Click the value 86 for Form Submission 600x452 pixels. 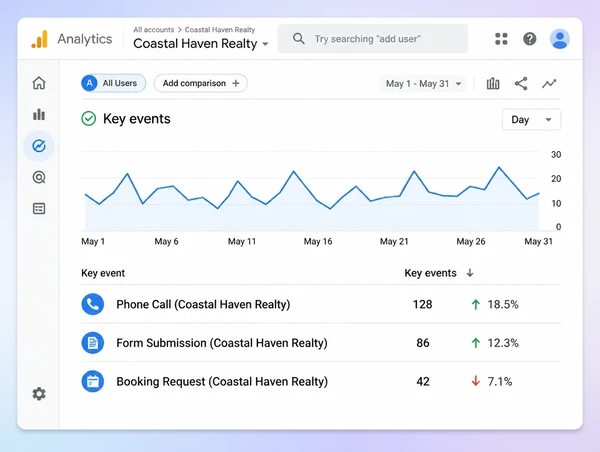coord(423,343)
